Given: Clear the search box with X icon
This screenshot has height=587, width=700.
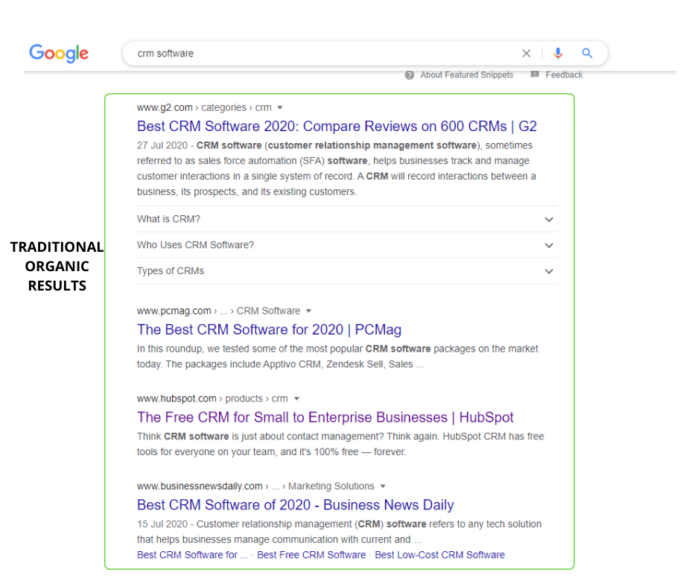Looking at the screenshot, I should coord(526,54).
